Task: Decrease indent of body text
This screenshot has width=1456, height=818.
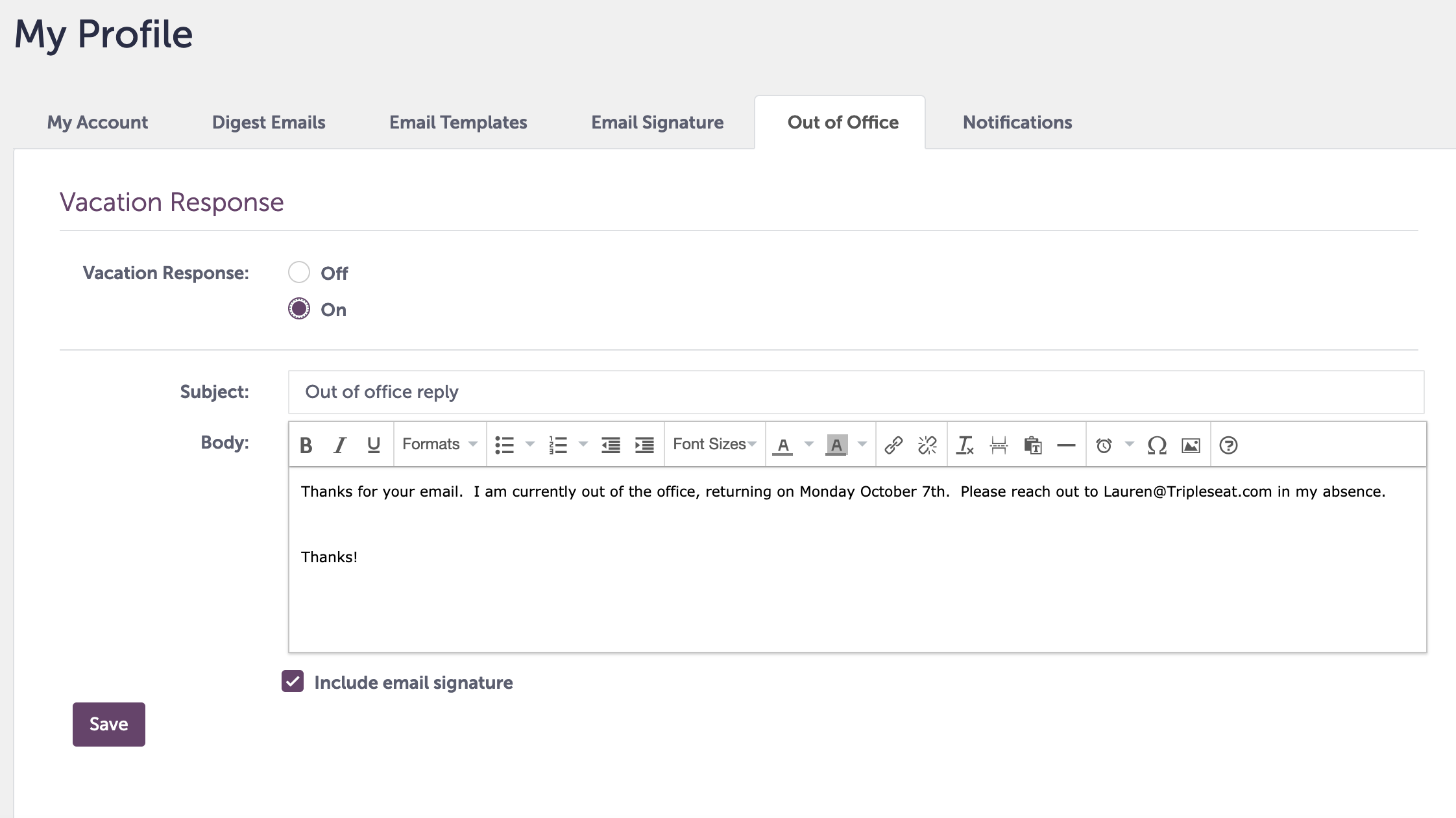Action: click(611, 445)
